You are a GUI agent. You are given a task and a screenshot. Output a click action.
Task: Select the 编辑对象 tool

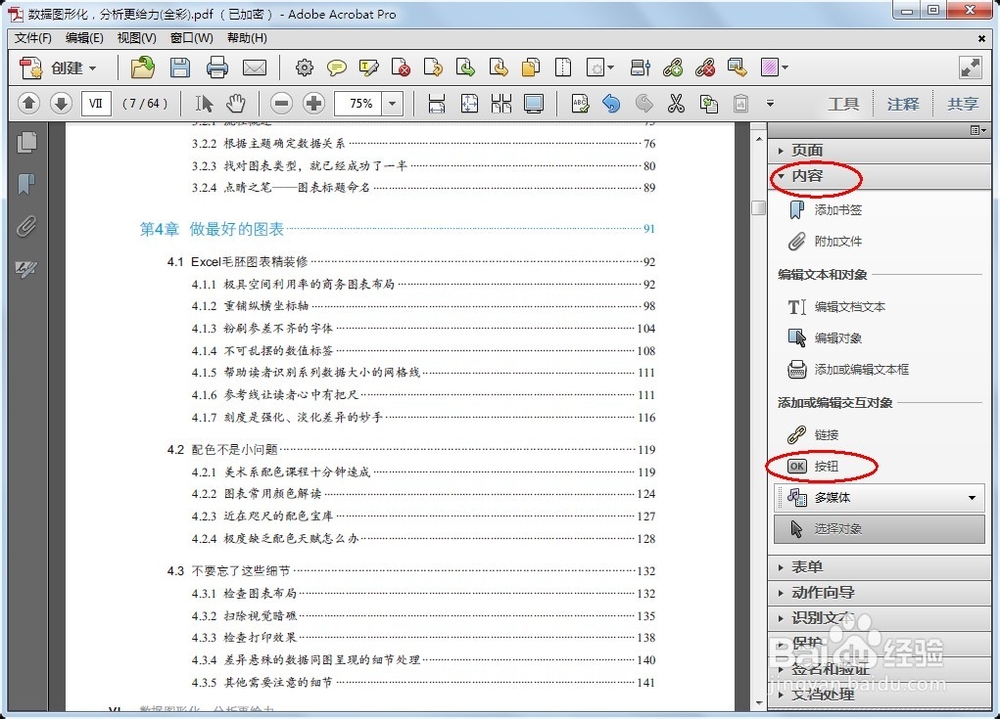coord(834,338)
